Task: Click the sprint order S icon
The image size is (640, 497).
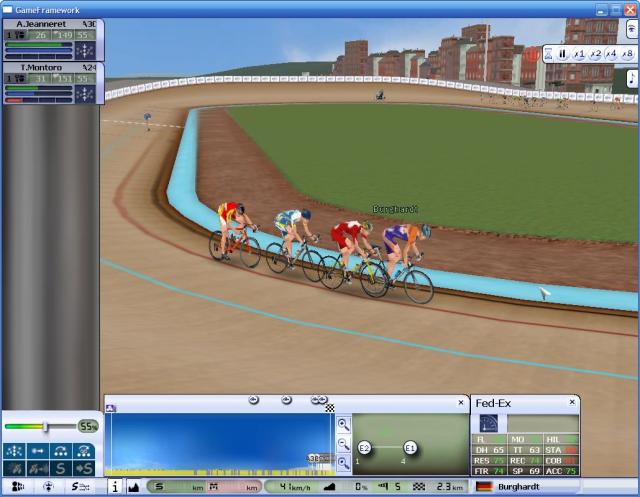Action: click(x=62, y=468)
